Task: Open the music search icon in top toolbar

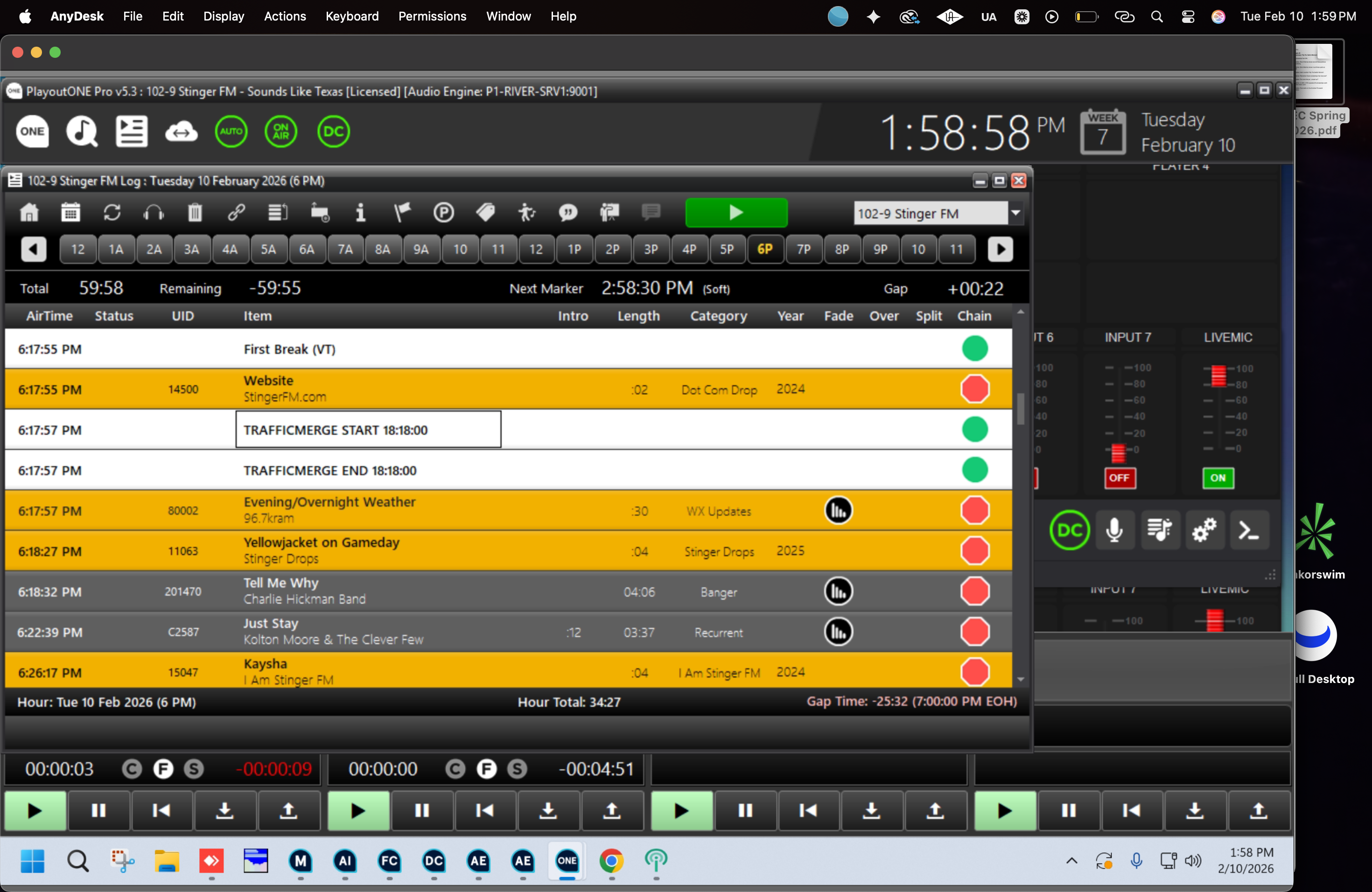Action: (x=82, y=132)
